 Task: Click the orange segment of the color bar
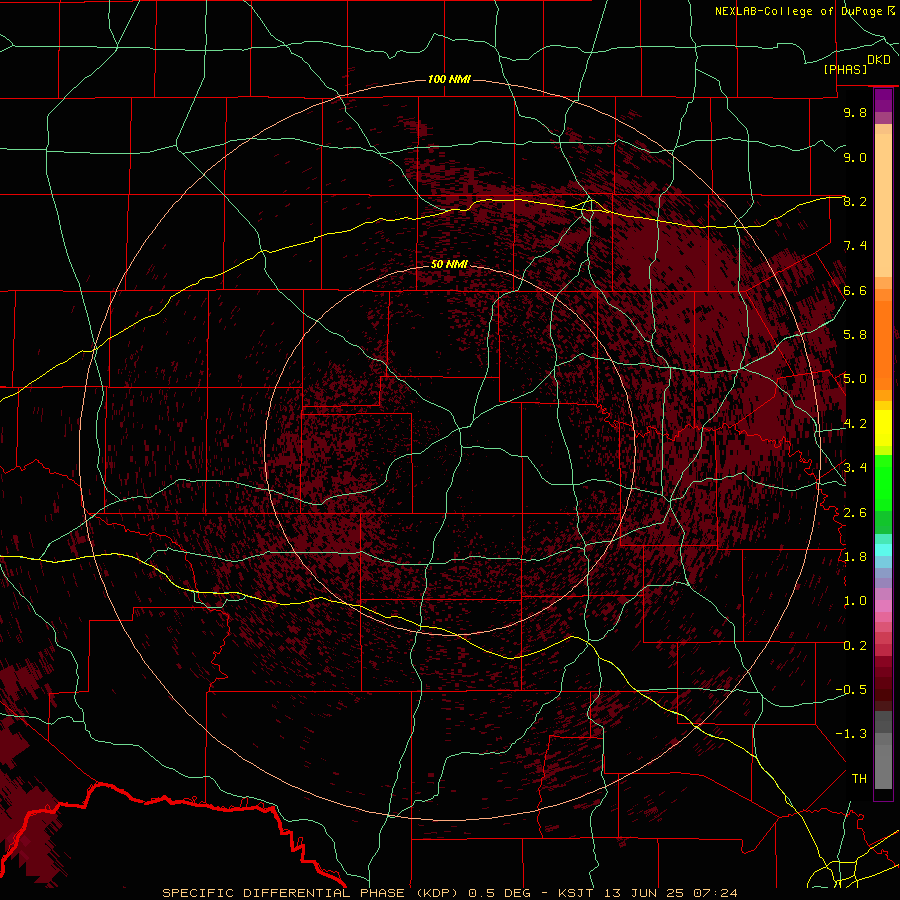point(883,345)
